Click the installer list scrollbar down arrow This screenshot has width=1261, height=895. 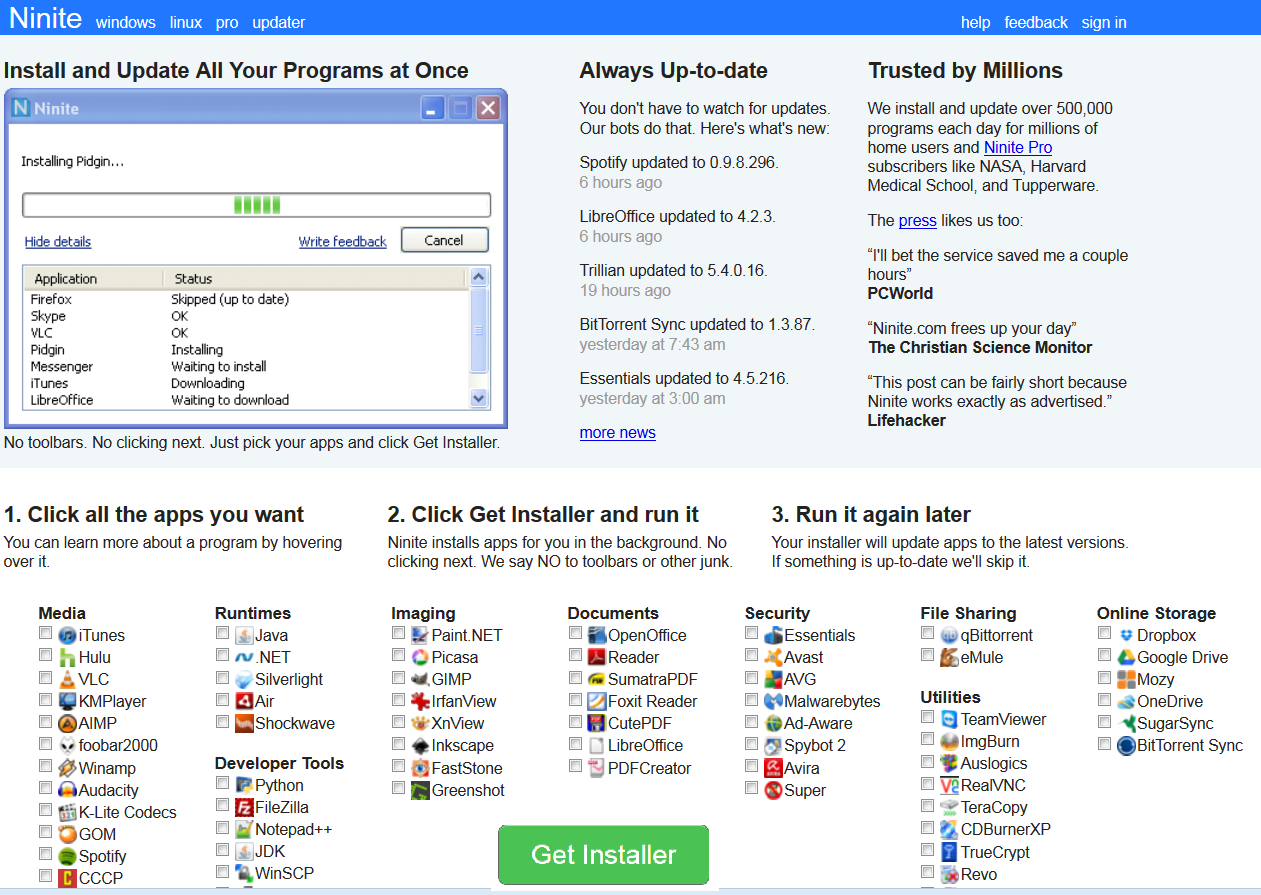[x=478, y=398]
